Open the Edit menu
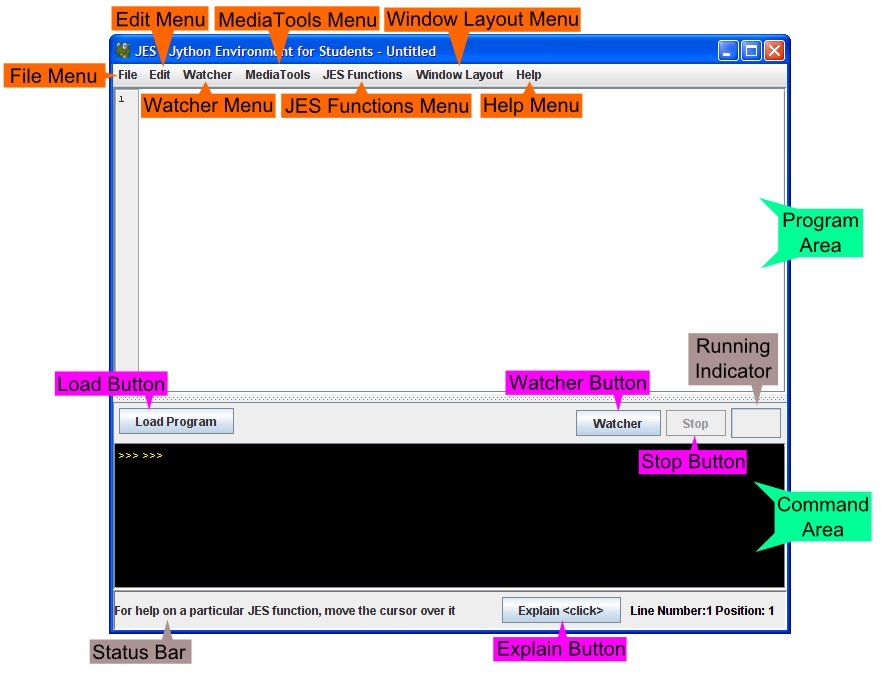Screen dimensions: 881x678 tap(160, 75)
